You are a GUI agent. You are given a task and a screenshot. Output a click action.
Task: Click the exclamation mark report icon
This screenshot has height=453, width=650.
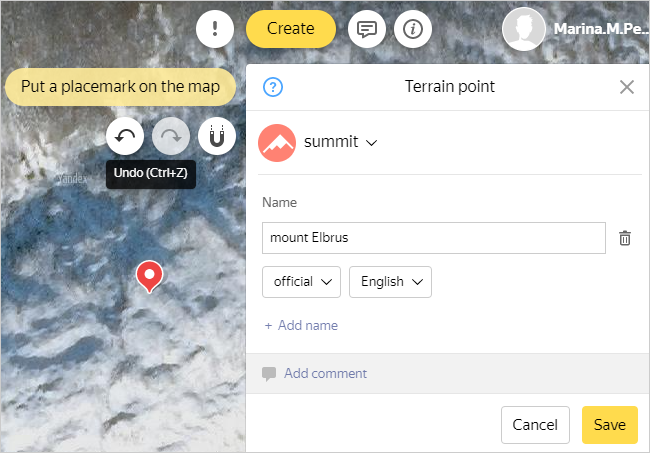click(215, 29)
